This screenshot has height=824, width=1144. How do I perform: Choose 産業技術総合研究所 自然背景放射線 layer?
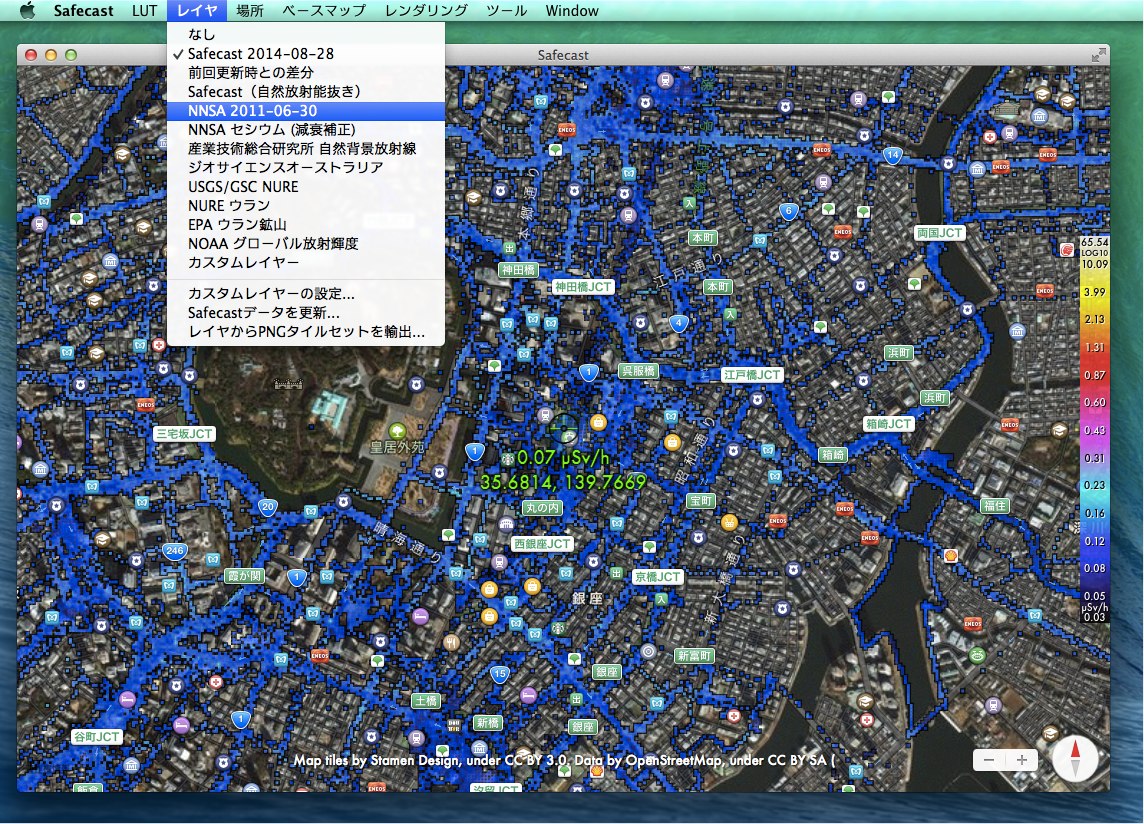click(x=306, y=148)
